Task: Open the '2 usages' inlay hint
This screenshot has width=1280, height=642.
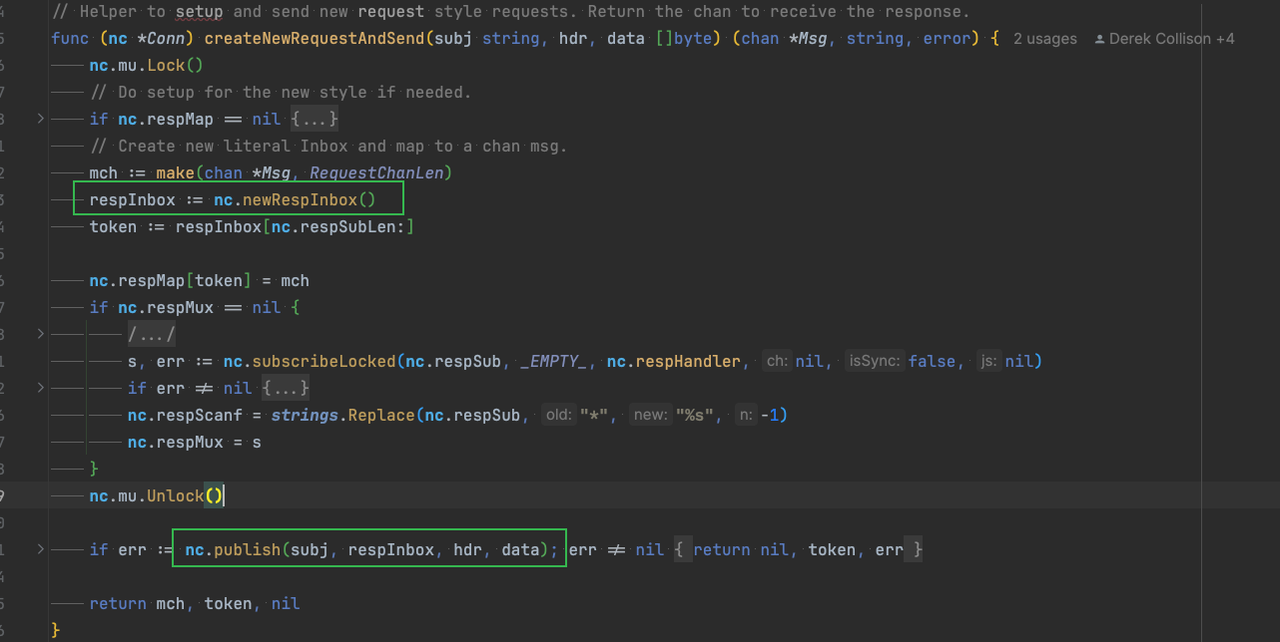Action: pyautogui.click(x=1045, y=39)
